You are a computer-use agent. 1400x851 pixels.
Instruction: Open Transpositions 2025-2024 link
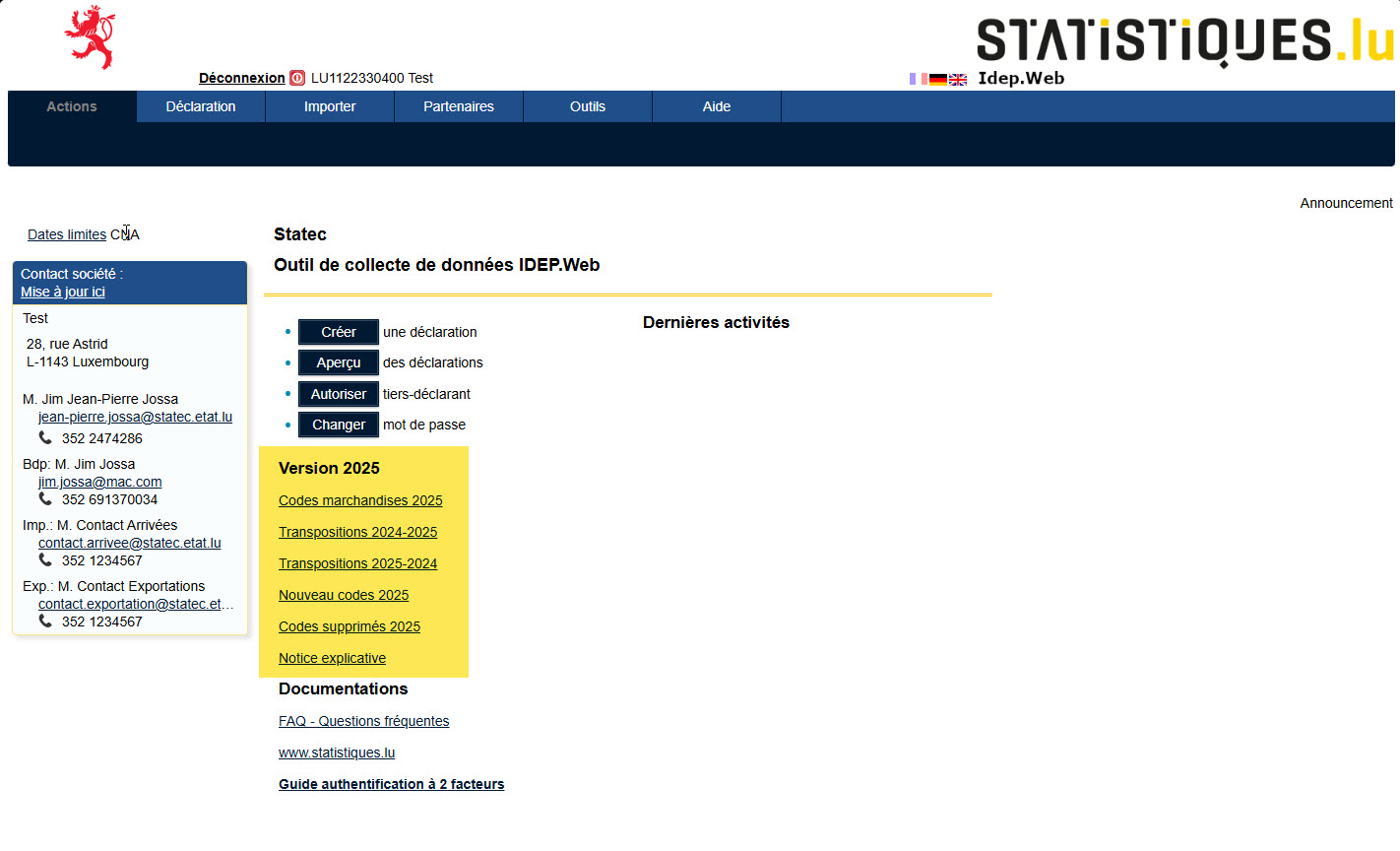pyautogui.click(x=358, y=563)
